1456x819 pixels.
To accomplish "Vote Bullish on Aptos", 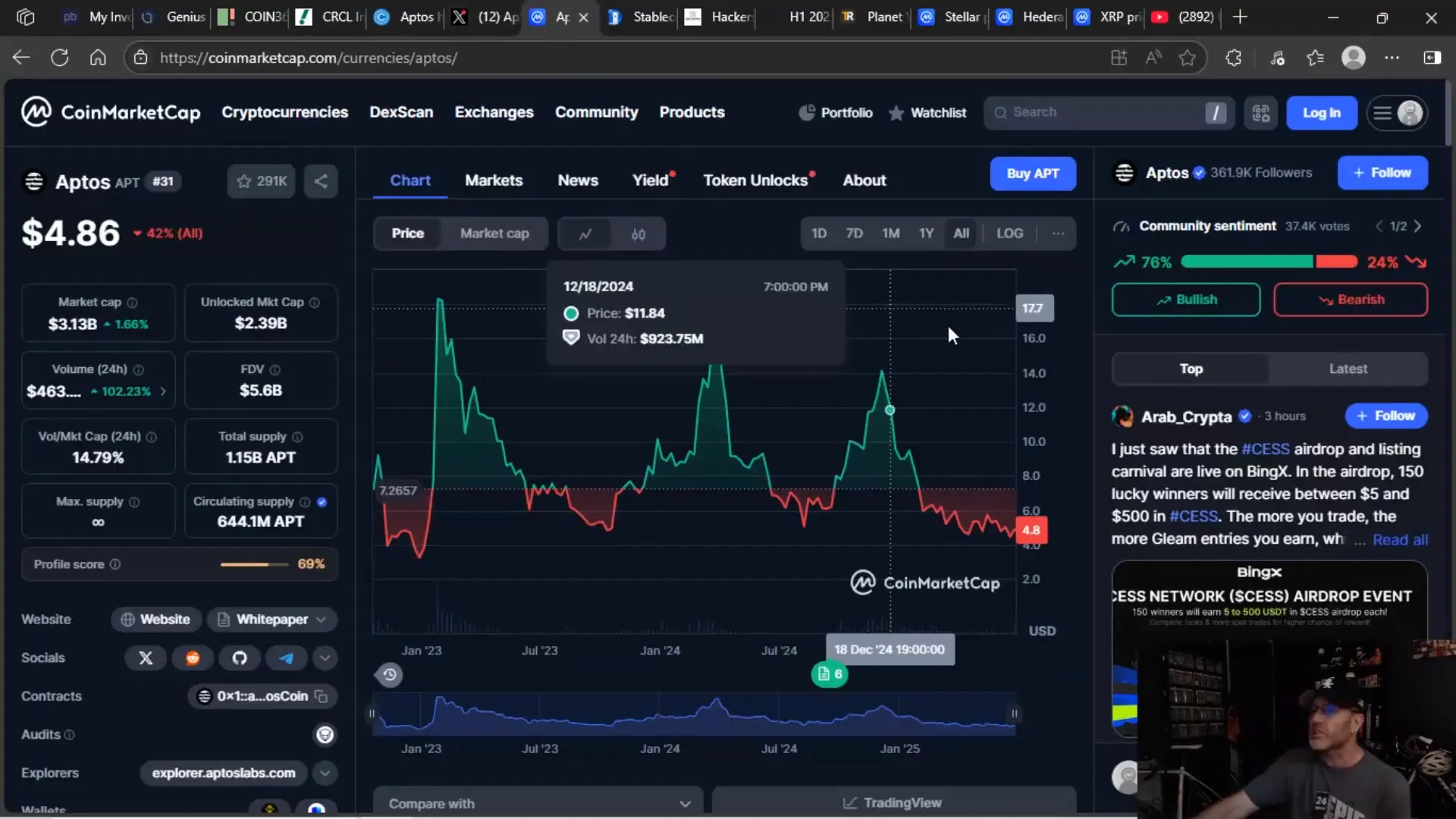I will [x=1186, y=300].
